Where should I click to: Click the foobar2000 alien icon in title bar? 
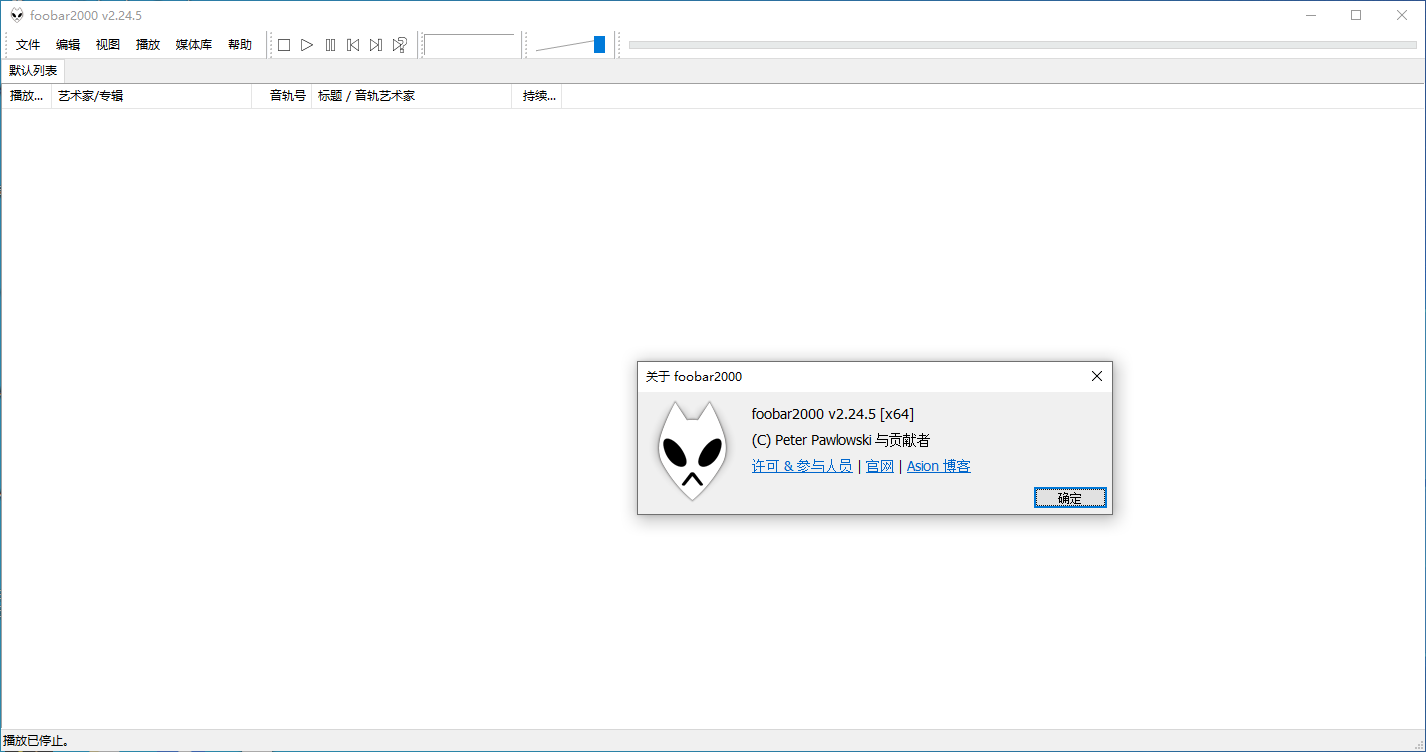click(17, 15)
